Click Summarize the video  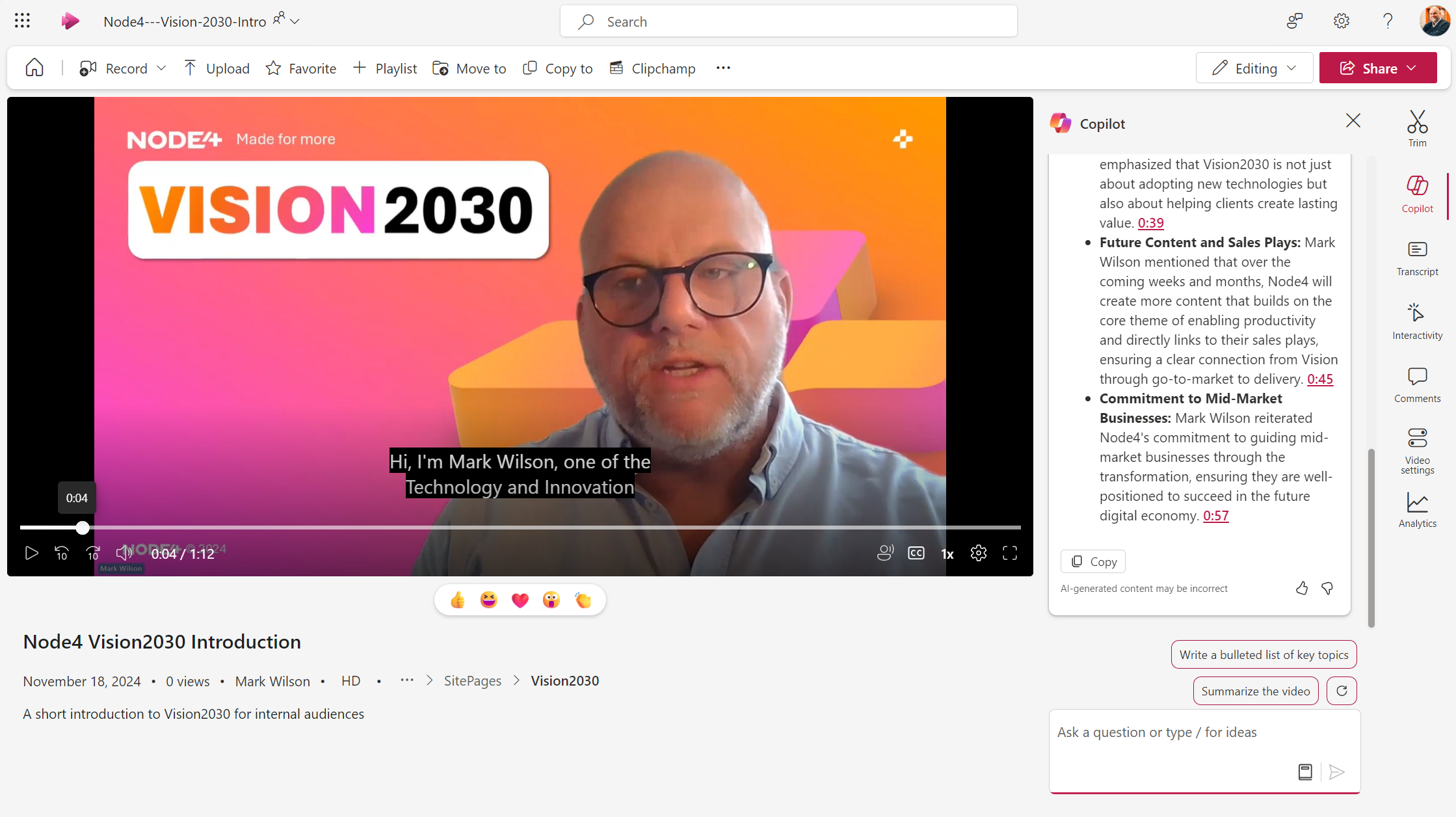click(x=1256, y=690)
